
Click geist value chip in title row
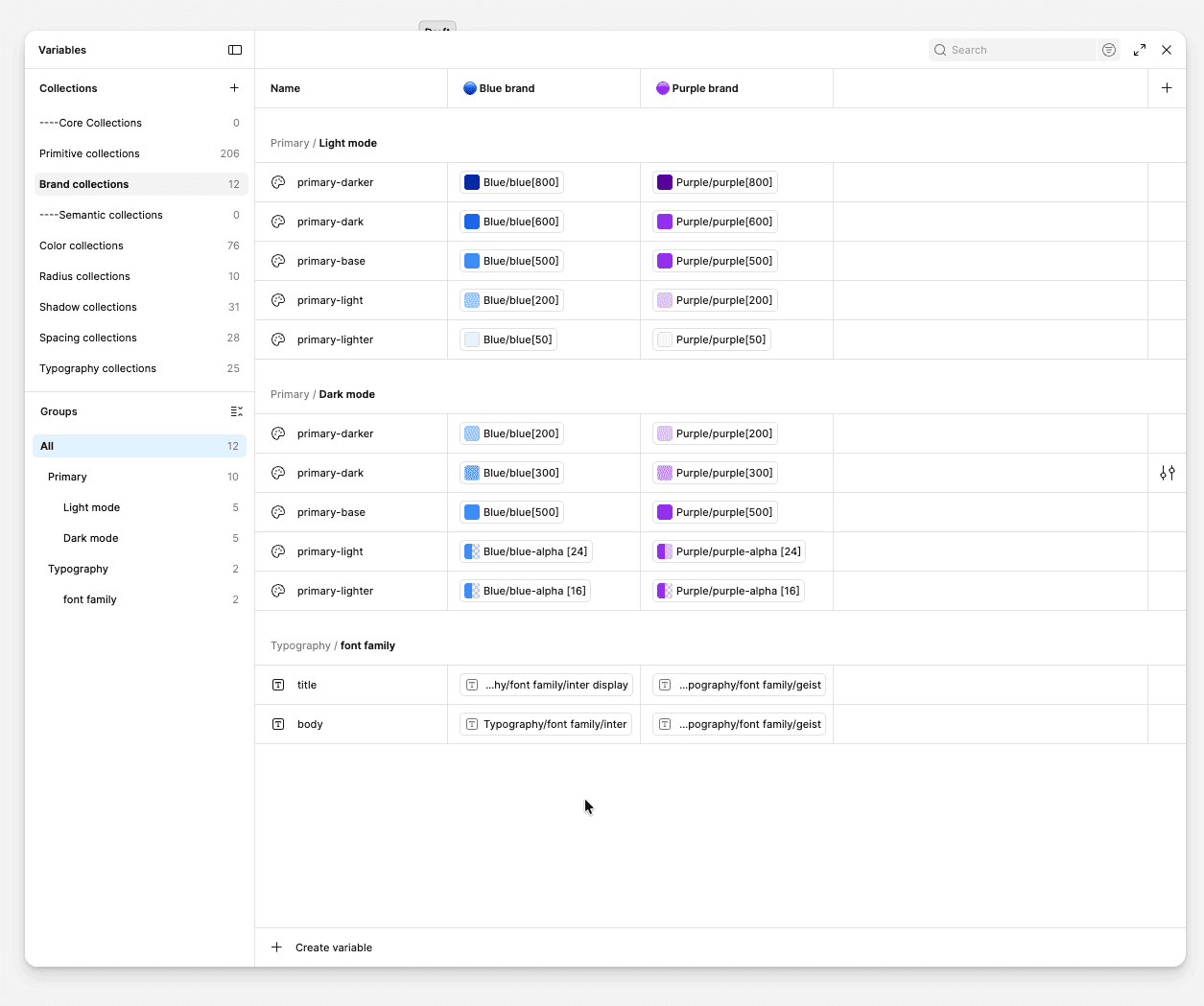pyautogui.click(x=739, y=685)
